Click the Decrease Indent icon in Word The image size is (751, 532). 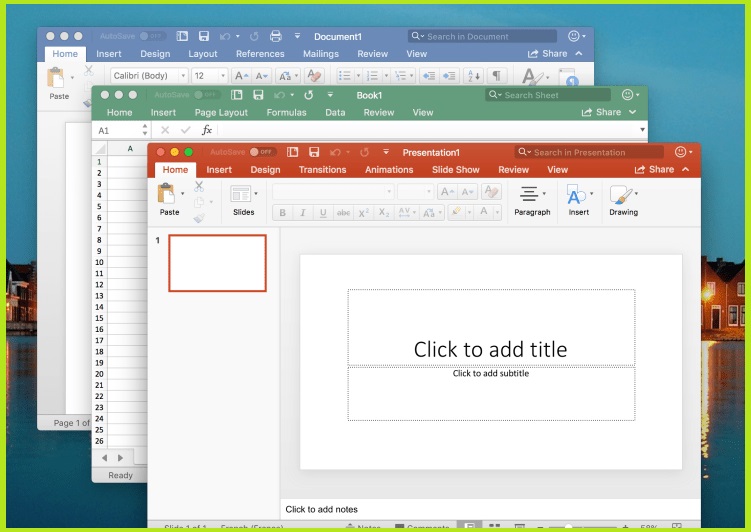coord(429,76)
